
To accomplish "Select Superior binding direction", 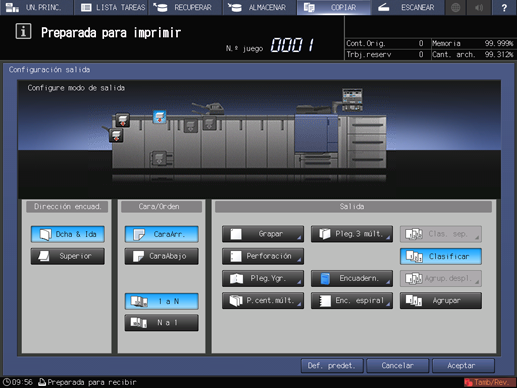I will [68, 256].
